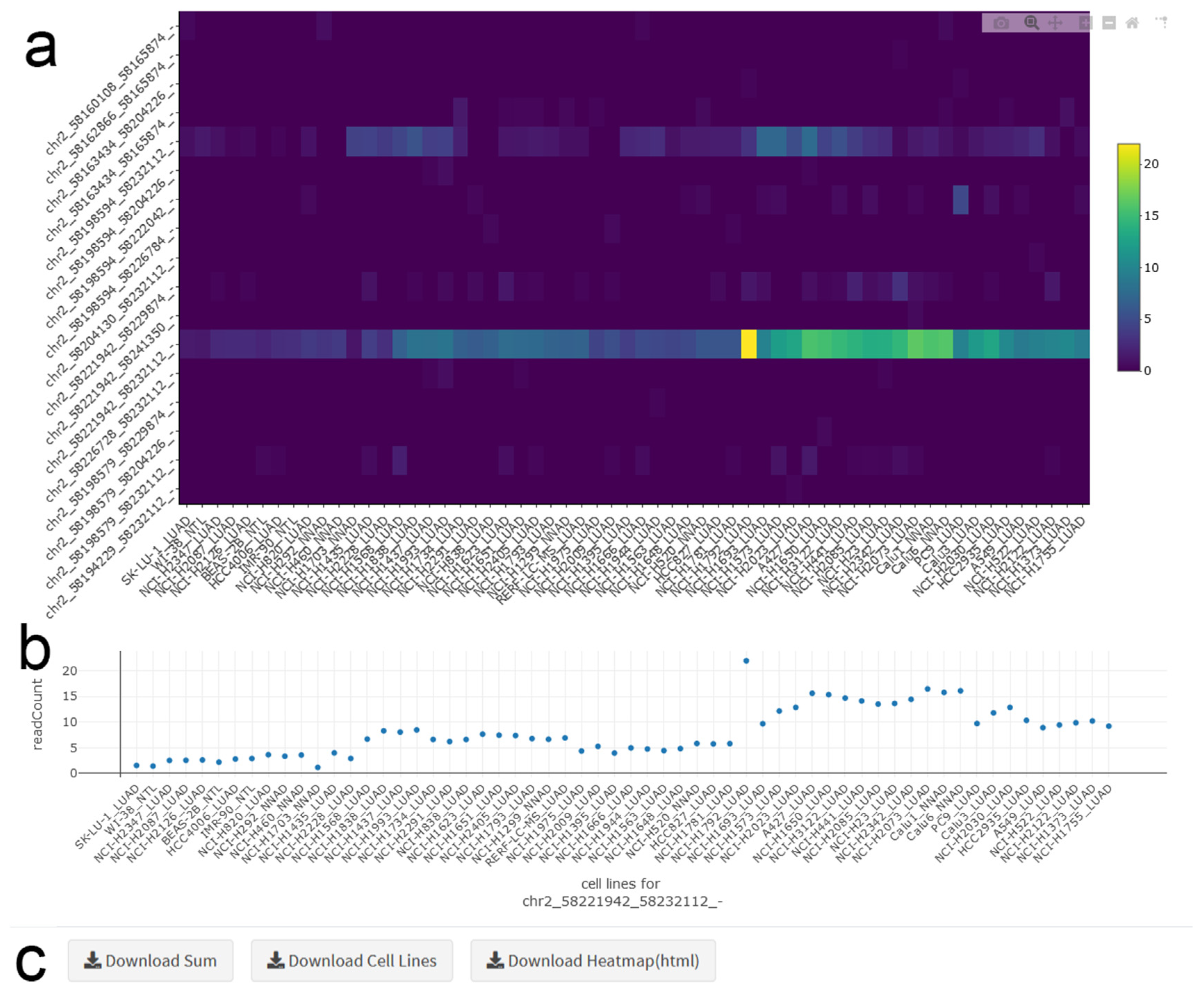Screen dimensions: 1204x990
Task: Click the lowest scatter point for NCI-H1703_NNAD
Action: (318, 768)
